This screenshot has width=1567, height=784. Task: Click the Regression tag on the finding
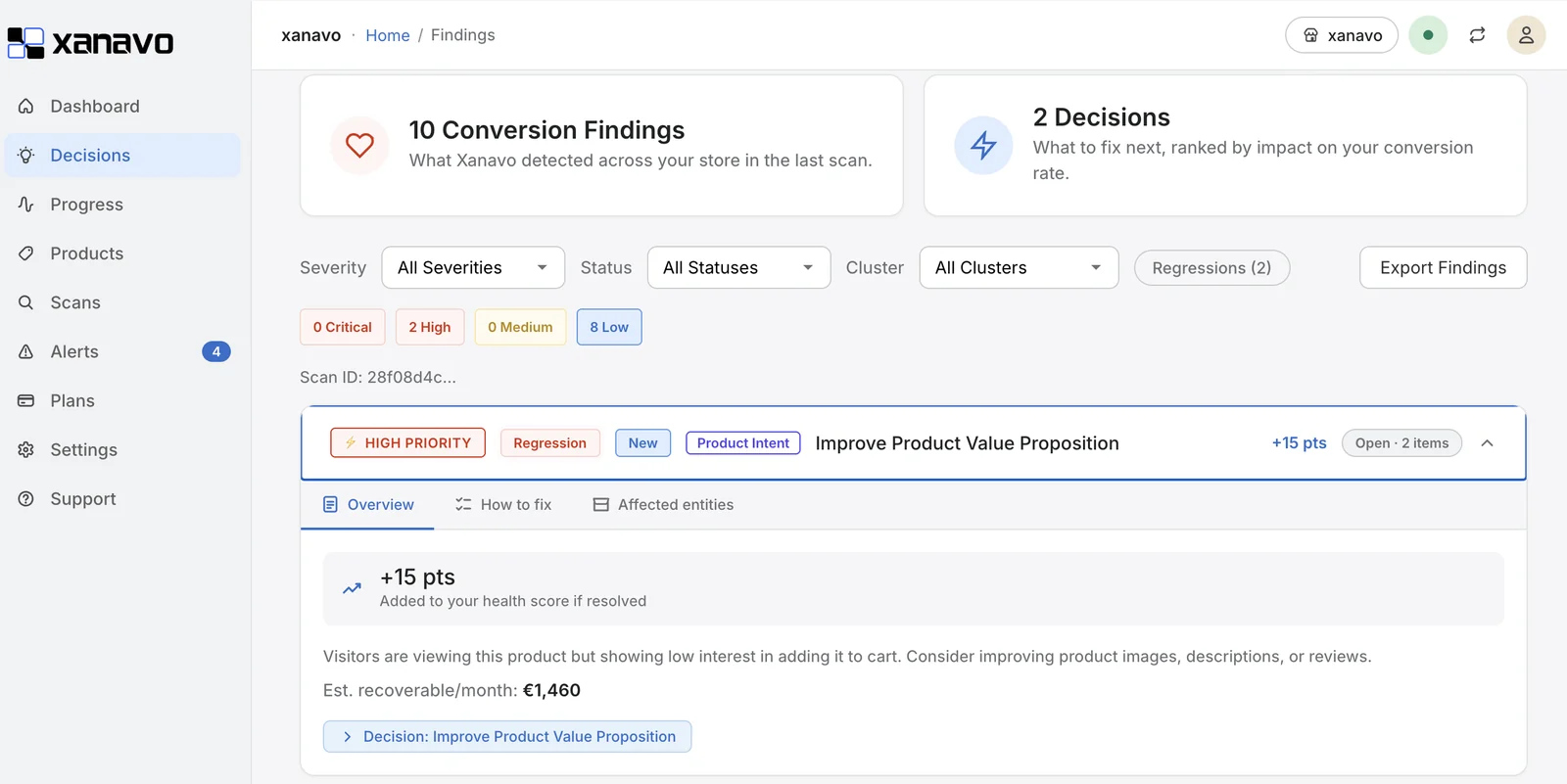(x=549, y=442)
